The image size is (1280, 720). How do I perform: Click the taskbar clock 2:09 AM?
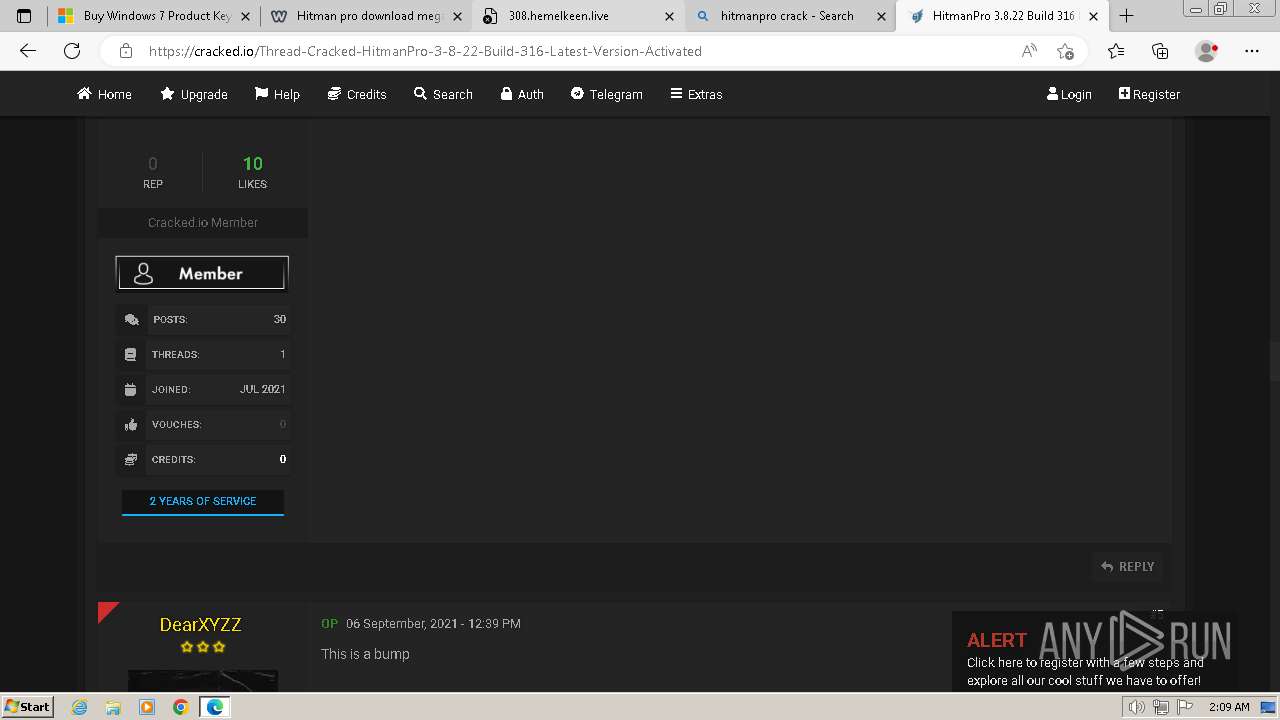[x=1229, y=707]
